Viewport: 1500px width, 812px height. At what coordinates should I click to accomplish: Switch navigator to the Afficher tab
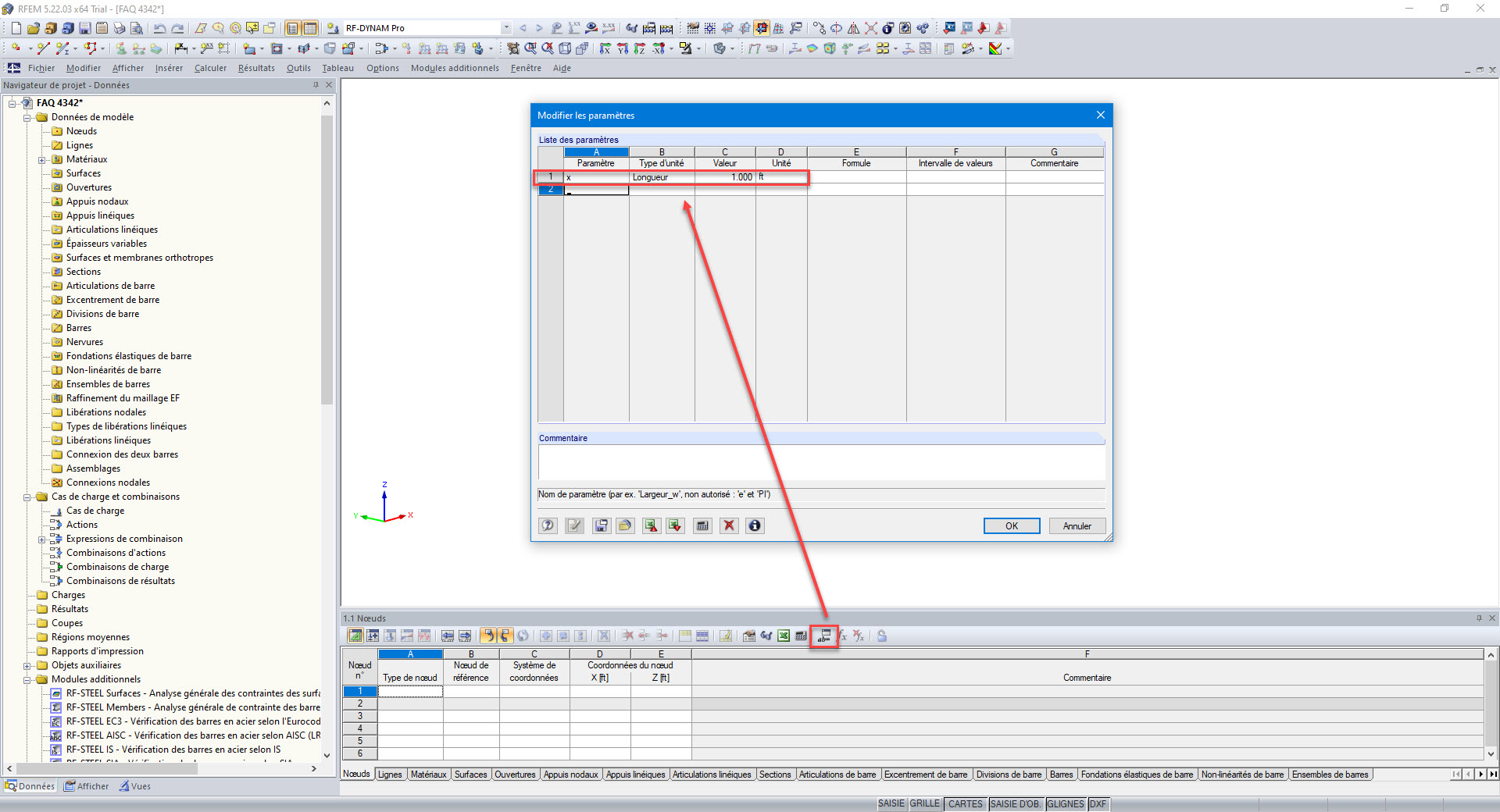(87, 786)
